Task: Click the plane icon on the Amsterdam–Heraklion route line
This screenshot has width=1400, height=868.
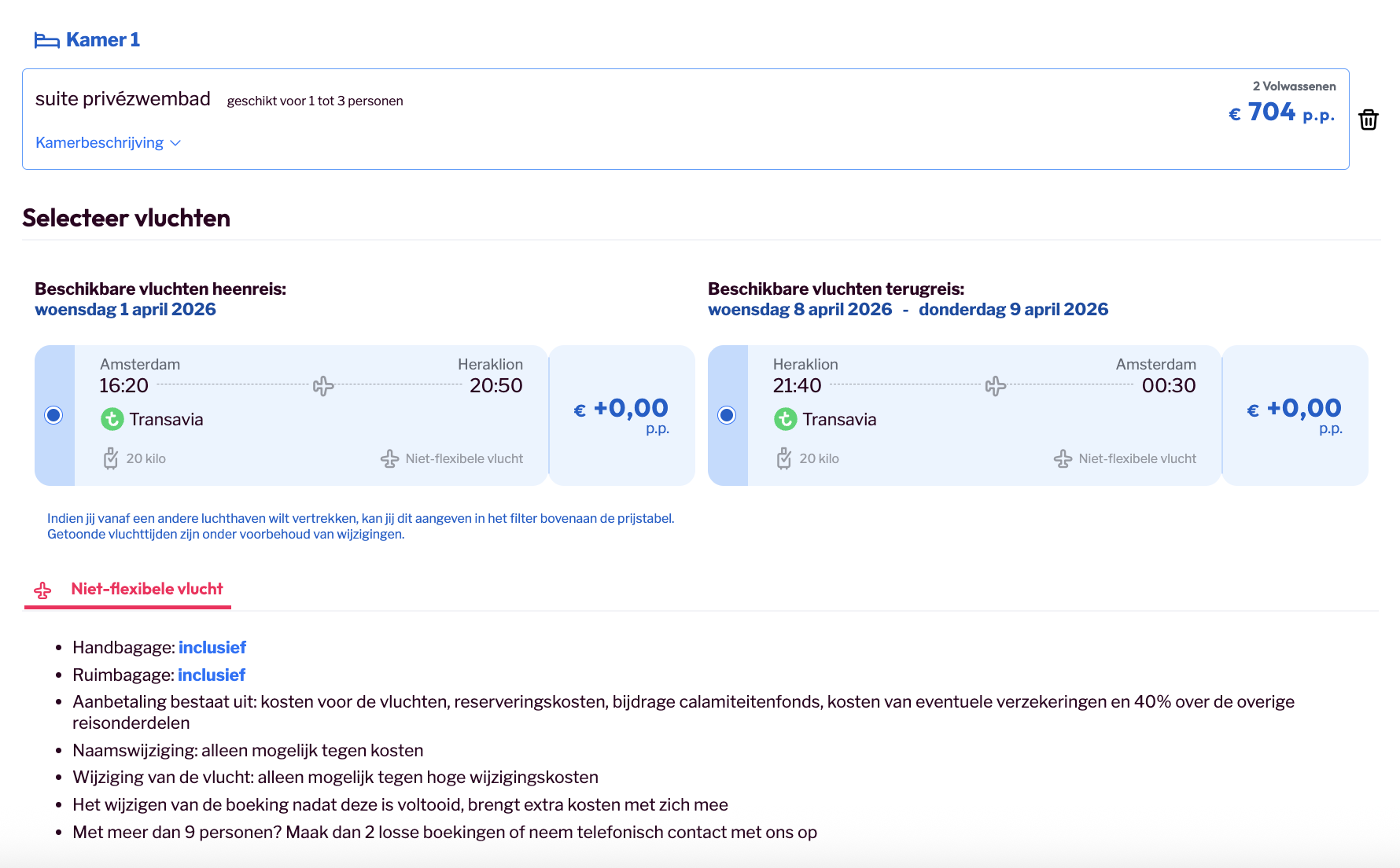Action: click(323, 386)
